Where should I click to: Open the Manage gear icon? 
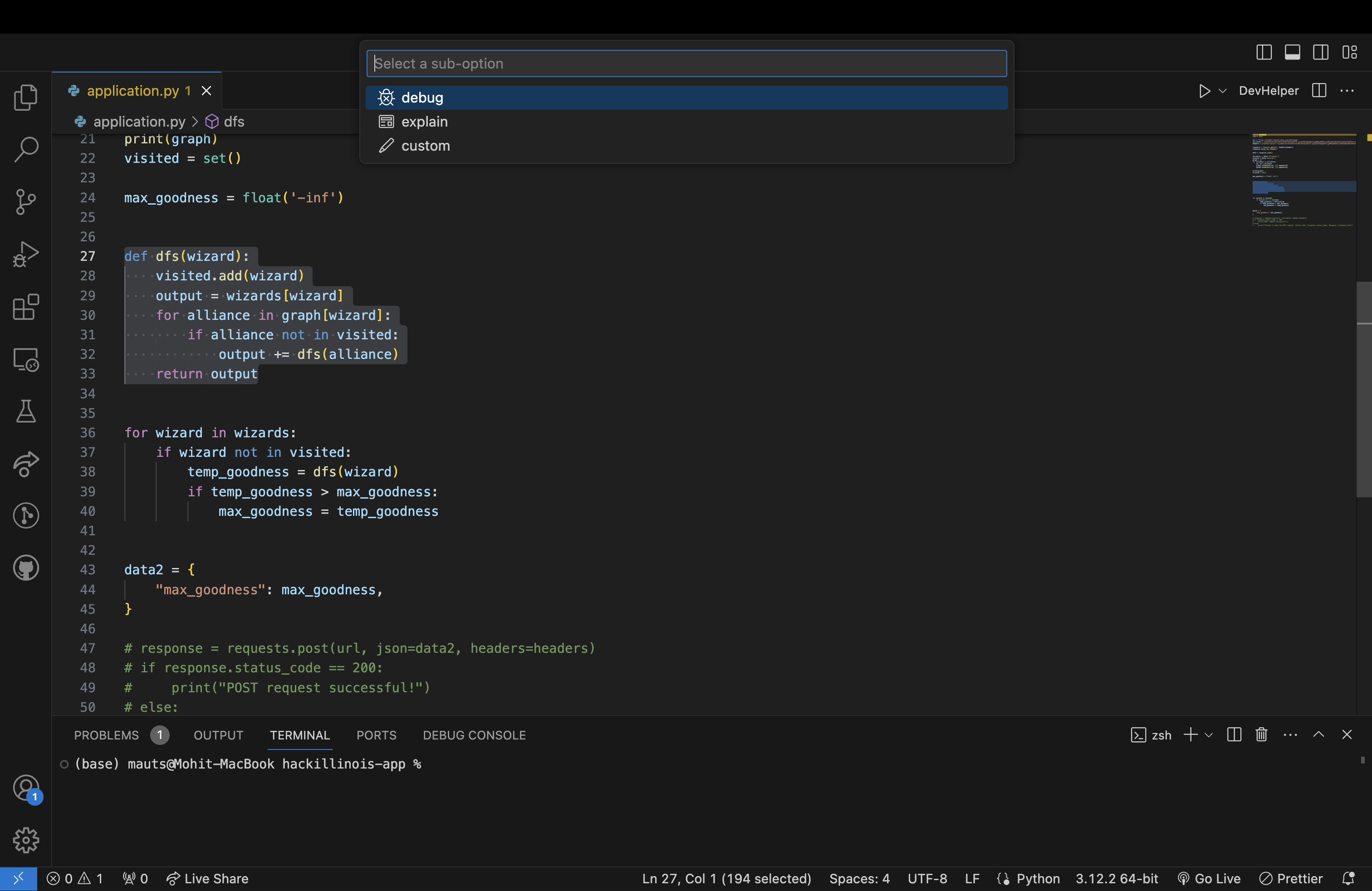(x=25, y=840)
